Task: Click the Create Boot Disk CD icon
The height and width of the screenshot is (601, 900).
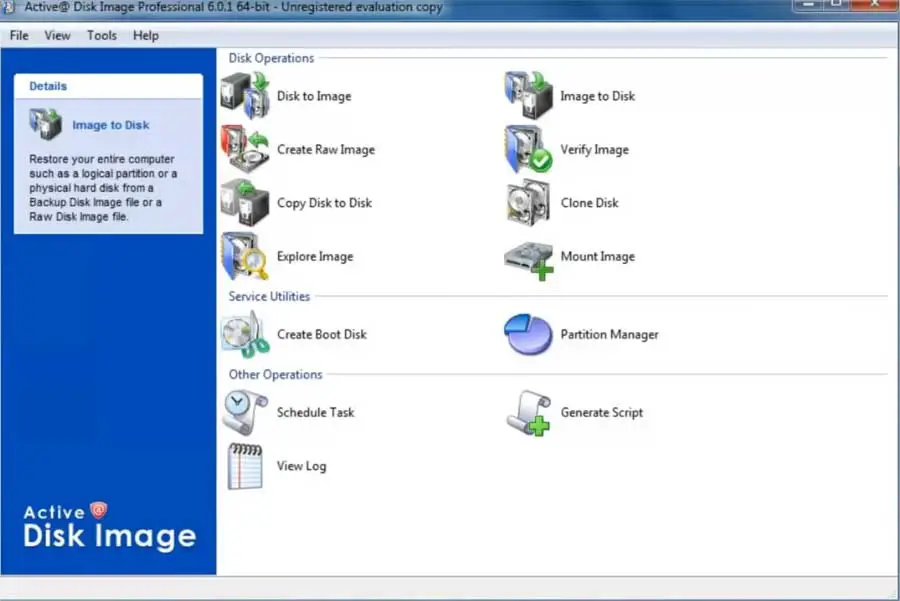Action: point(245,334)
